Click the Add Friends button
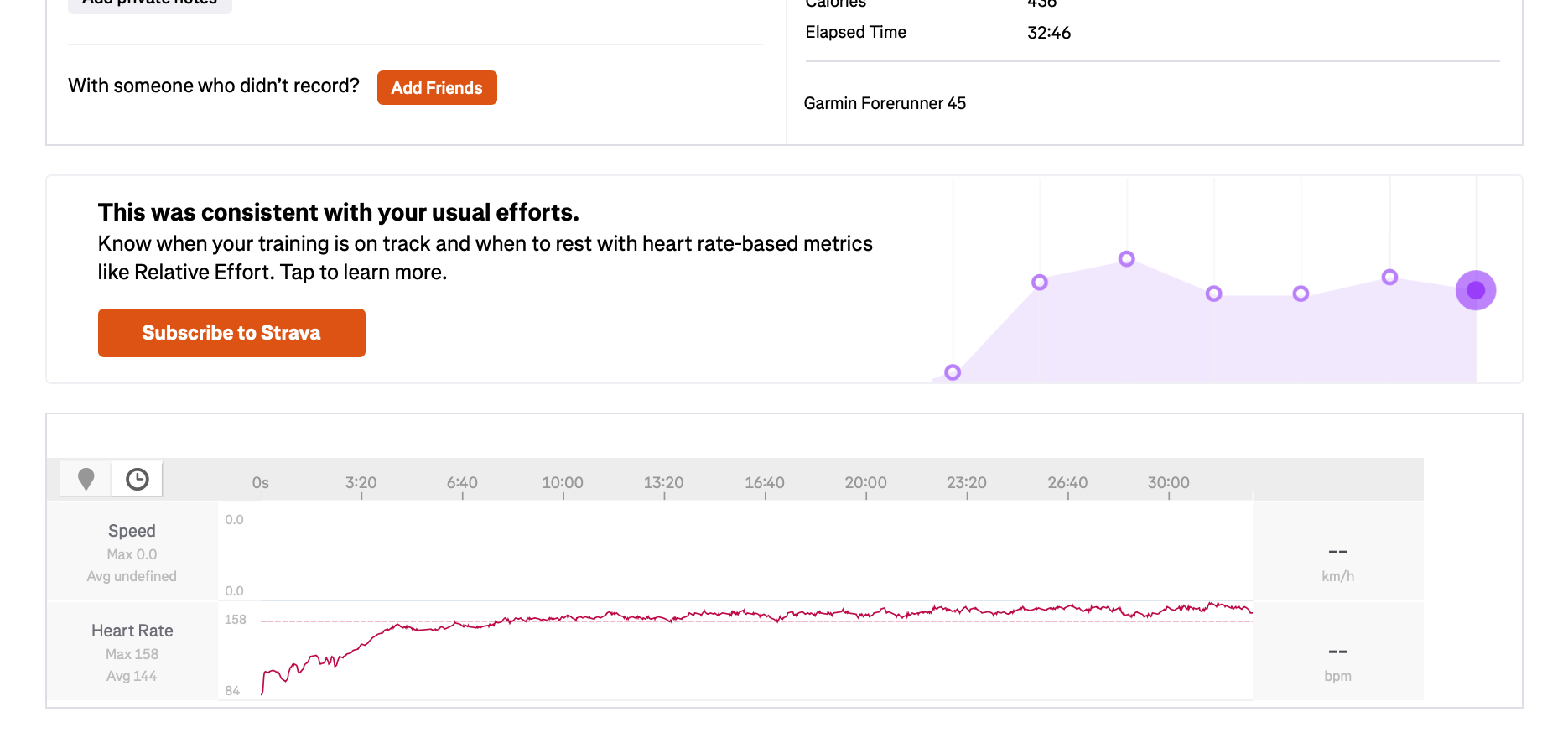 (x=437, y=88)
